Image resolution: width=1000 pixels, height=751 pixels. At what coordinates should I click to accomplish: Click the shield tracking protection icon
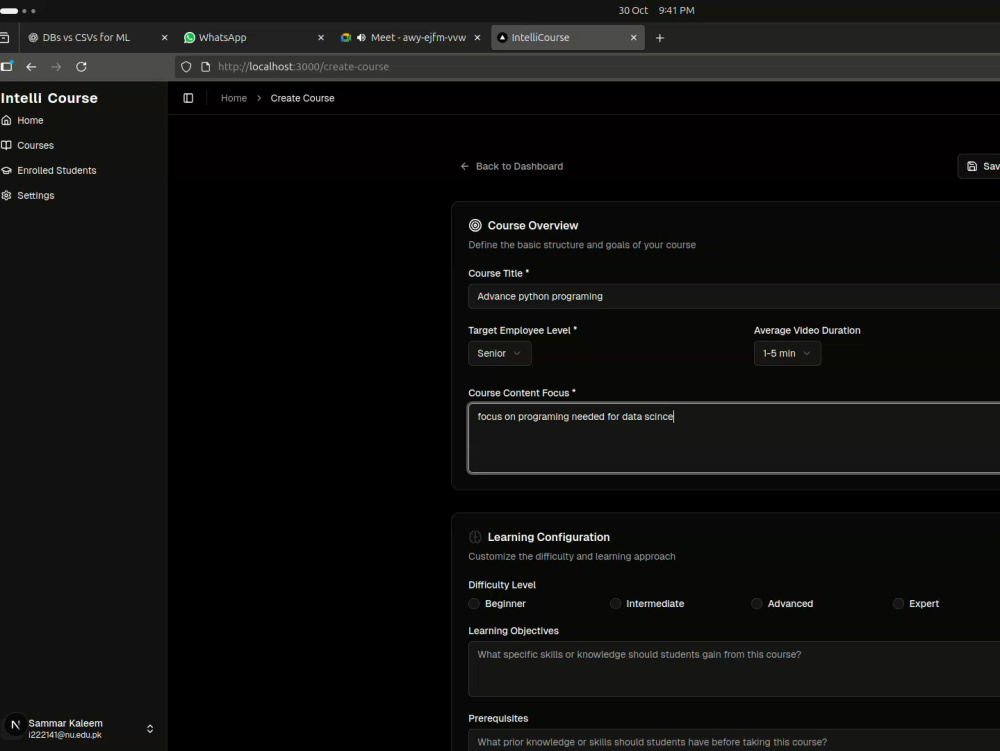(186, 66)
